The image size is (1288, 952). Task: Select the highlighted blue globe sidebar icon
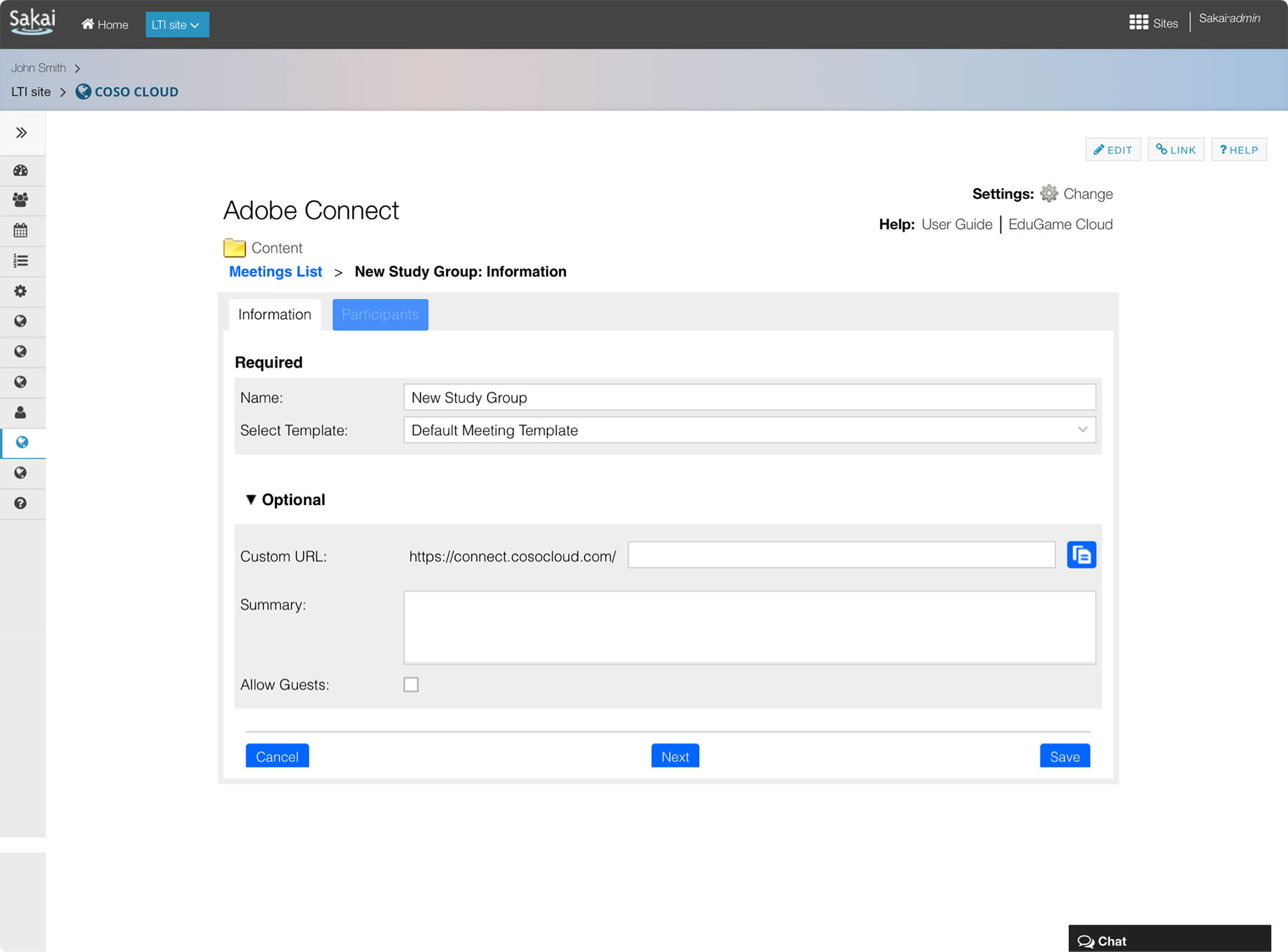coord(22,442)
